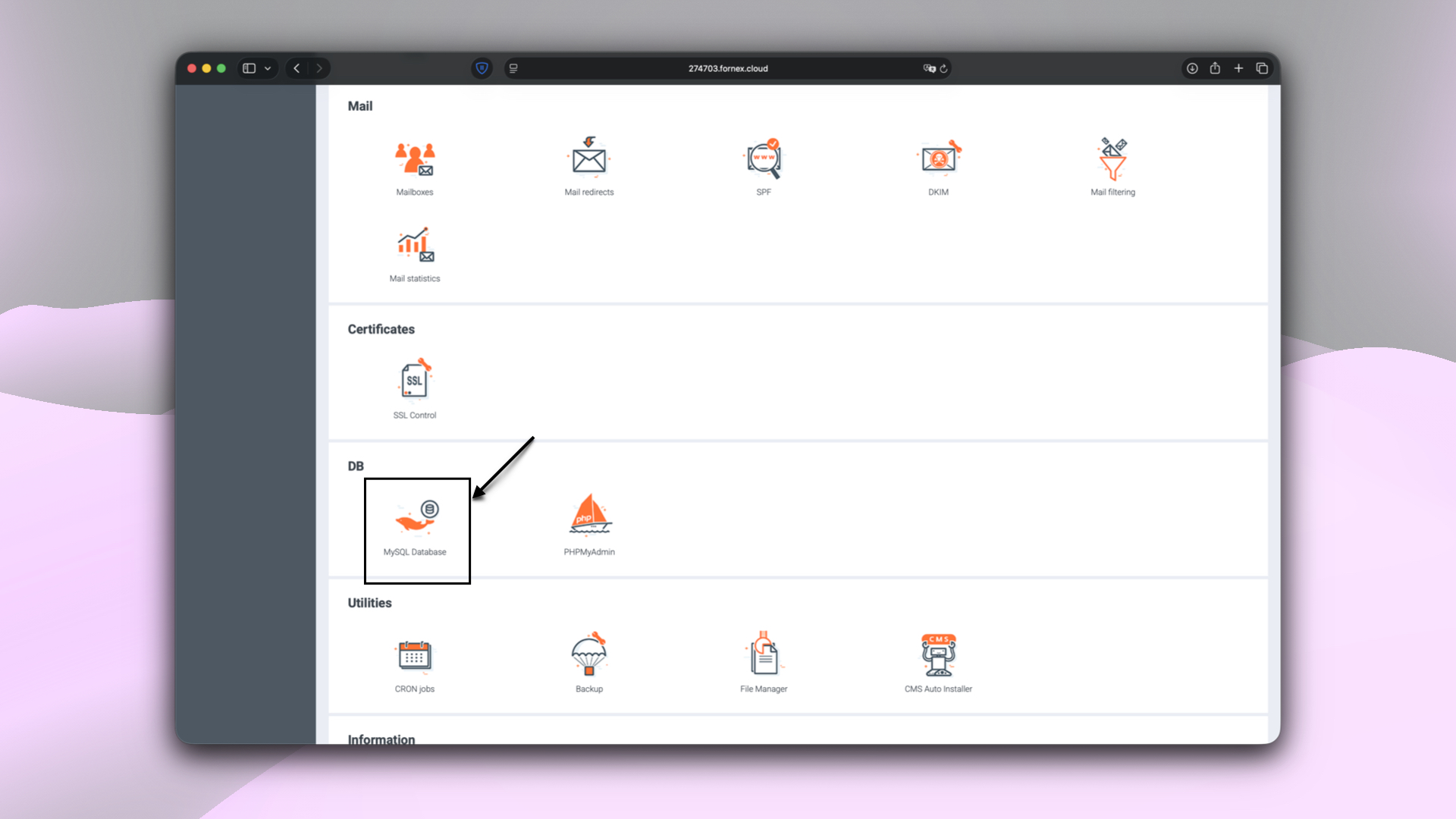The image size is (1456, 819).
Task: Expand the sidebar options dropdown chevron
Action: pos(268,68)
